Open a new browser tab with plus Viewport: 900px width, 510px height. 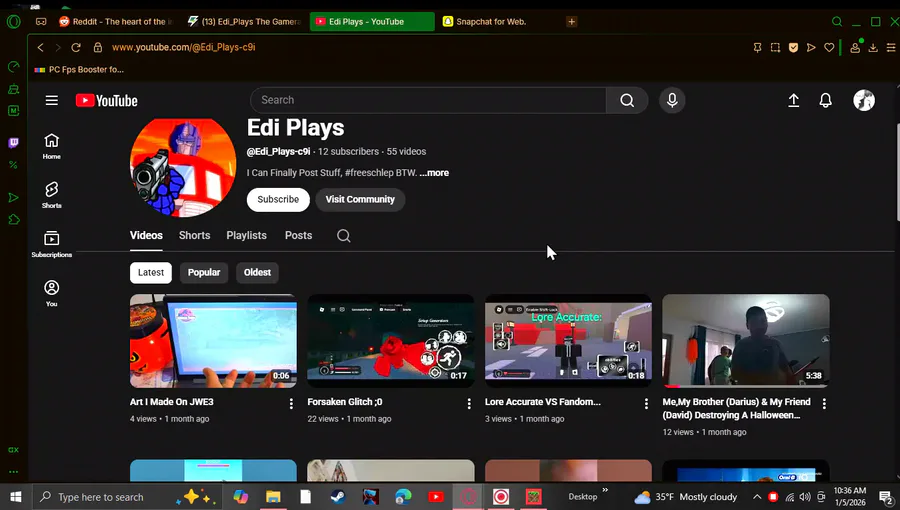coord(571,22)
